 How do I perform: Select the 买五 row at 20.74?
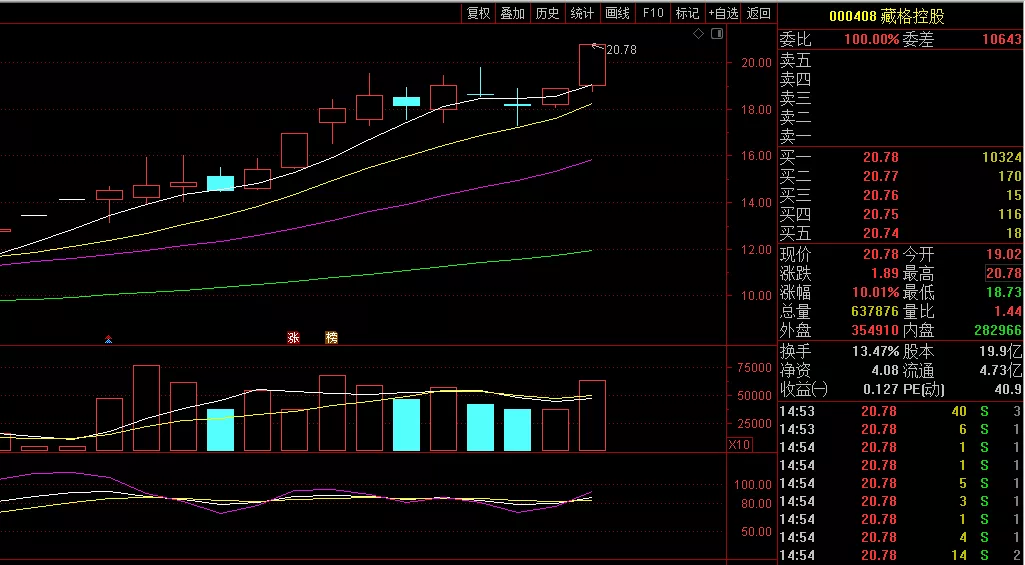tap(901, 233)
